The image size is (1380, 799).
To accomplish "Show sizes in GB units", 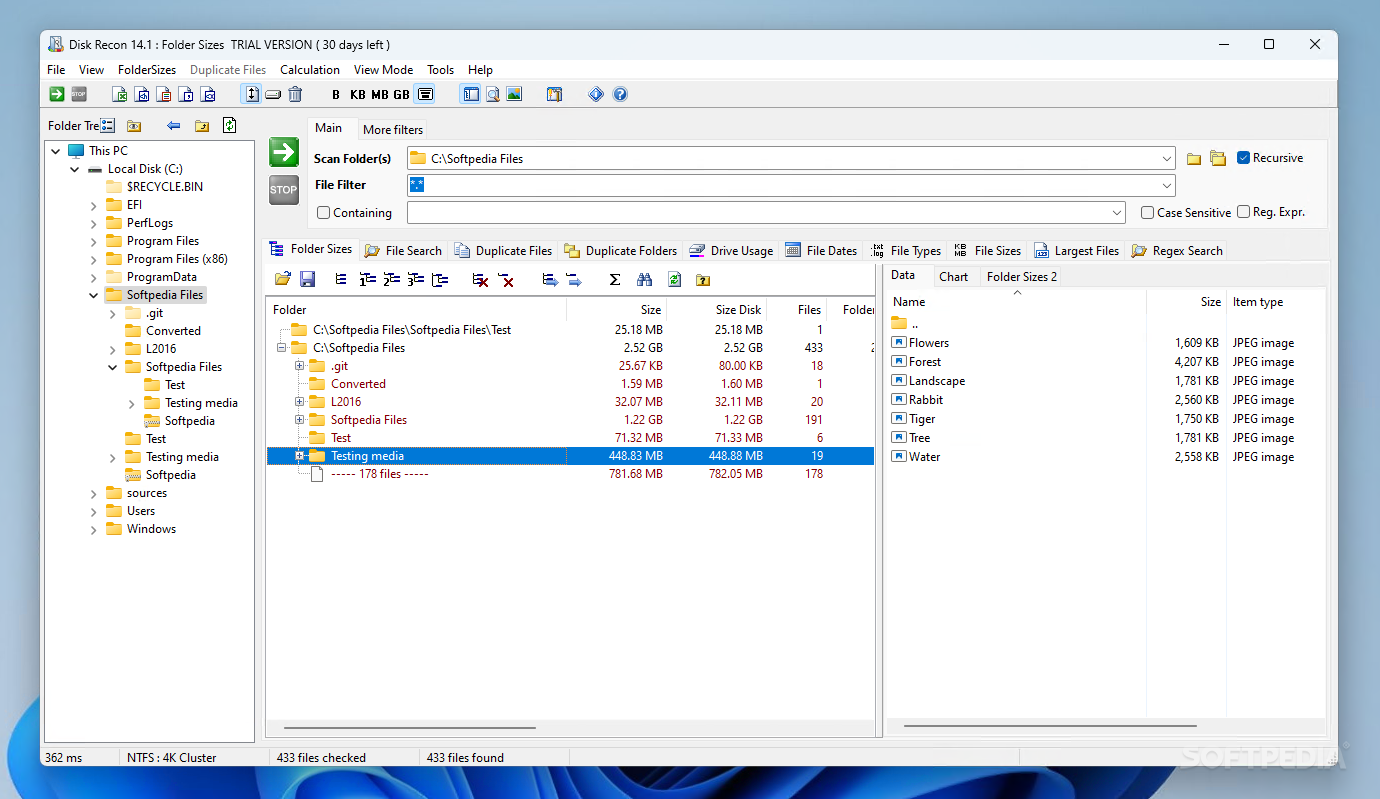I will click(401, 95).
